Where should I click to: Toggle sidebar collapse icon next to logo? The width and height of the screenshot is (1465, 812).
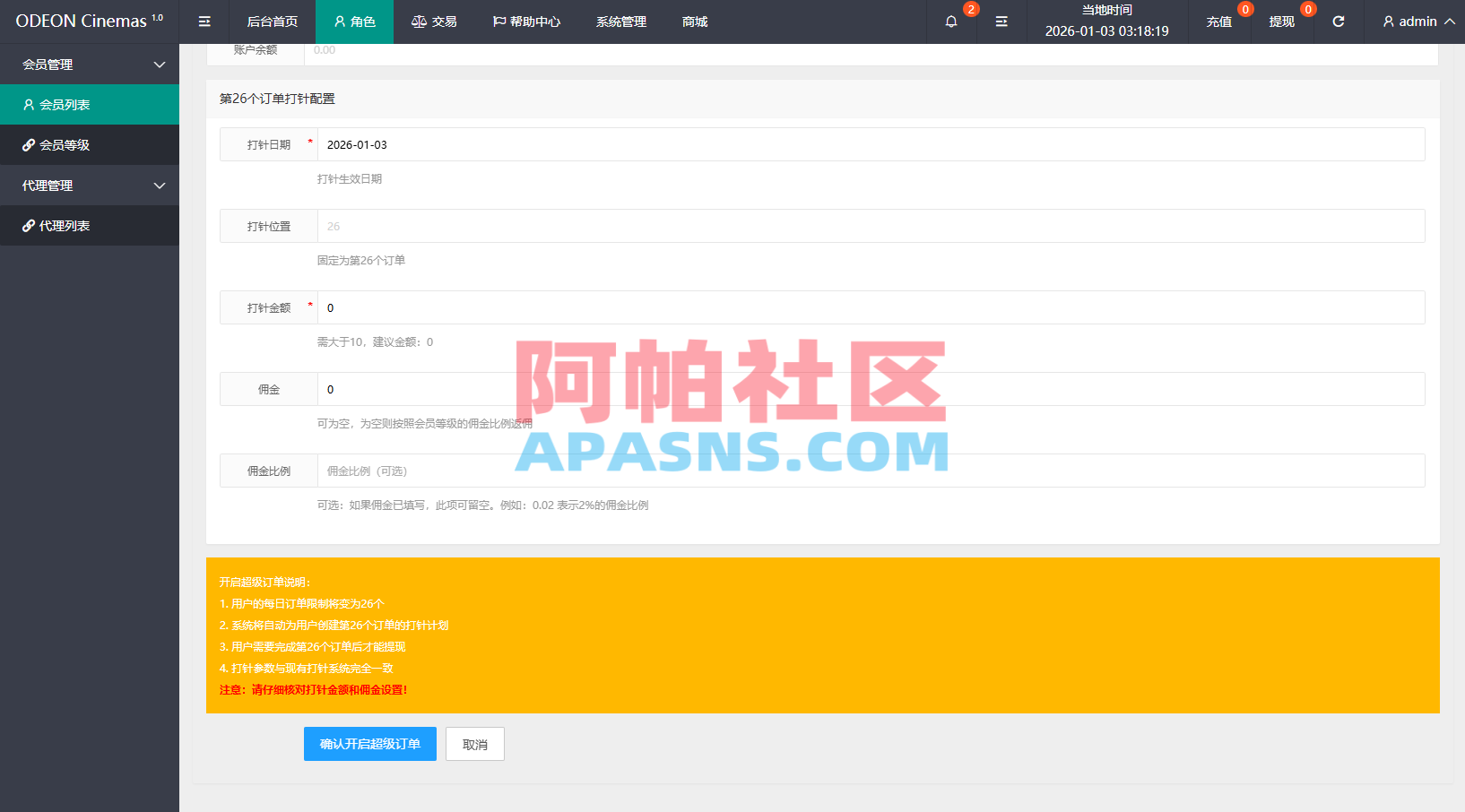[204, 22]
